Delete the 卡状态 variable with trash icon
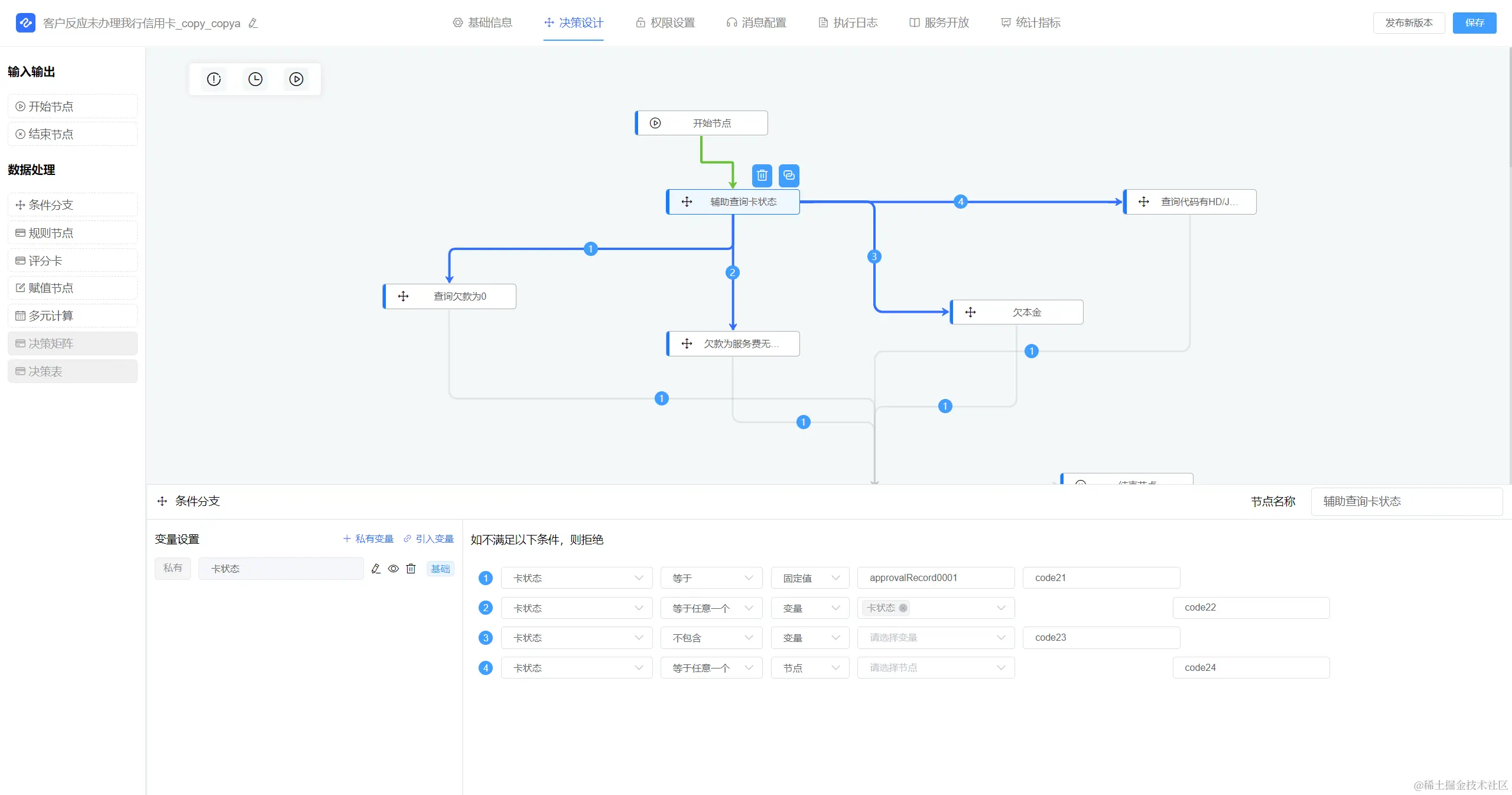Image resolution: width=1512 pixels, height=795 pixels. tap(411, 569)
